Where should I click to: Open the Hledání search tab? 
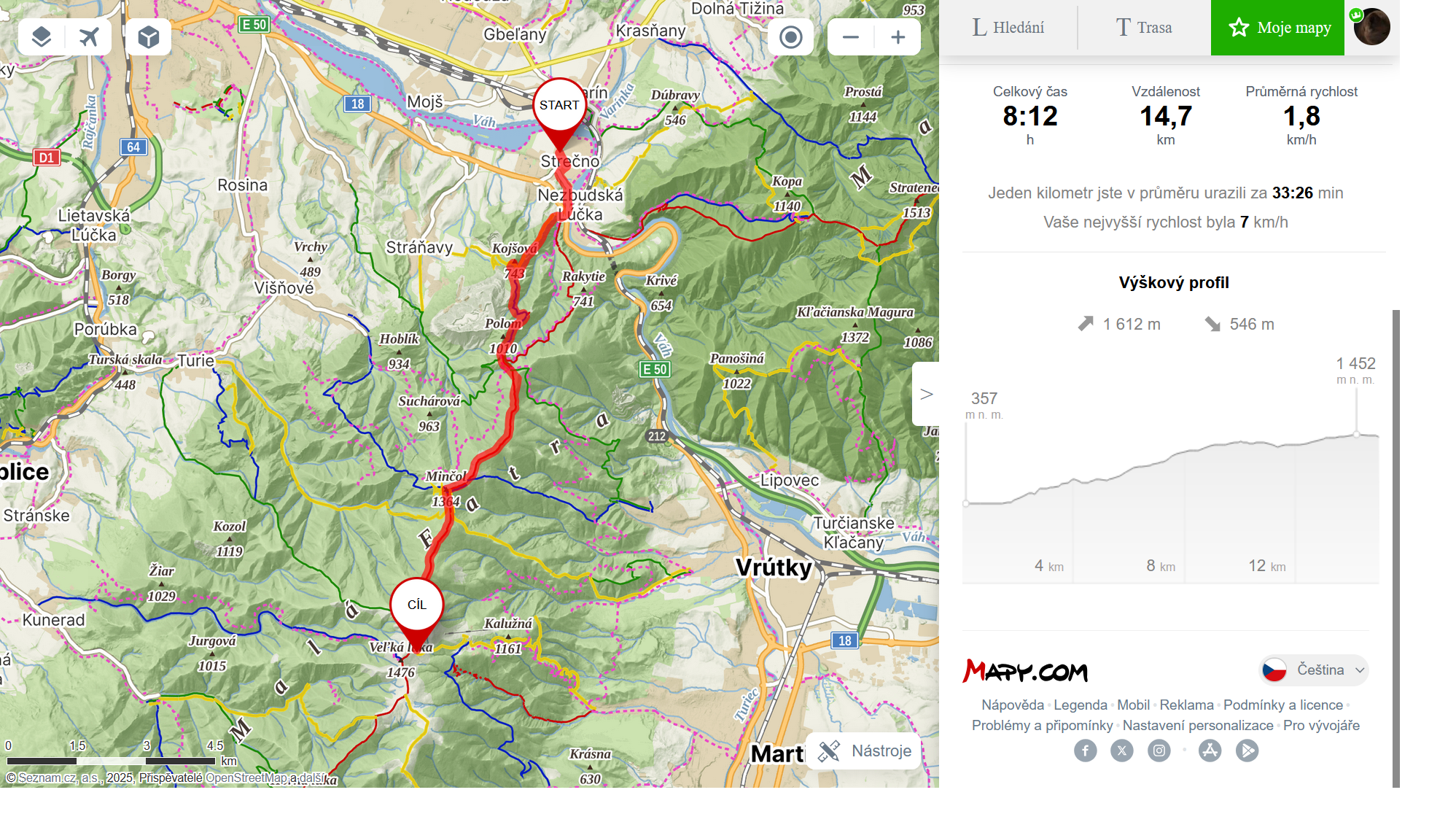click(x=1008, y=28)
